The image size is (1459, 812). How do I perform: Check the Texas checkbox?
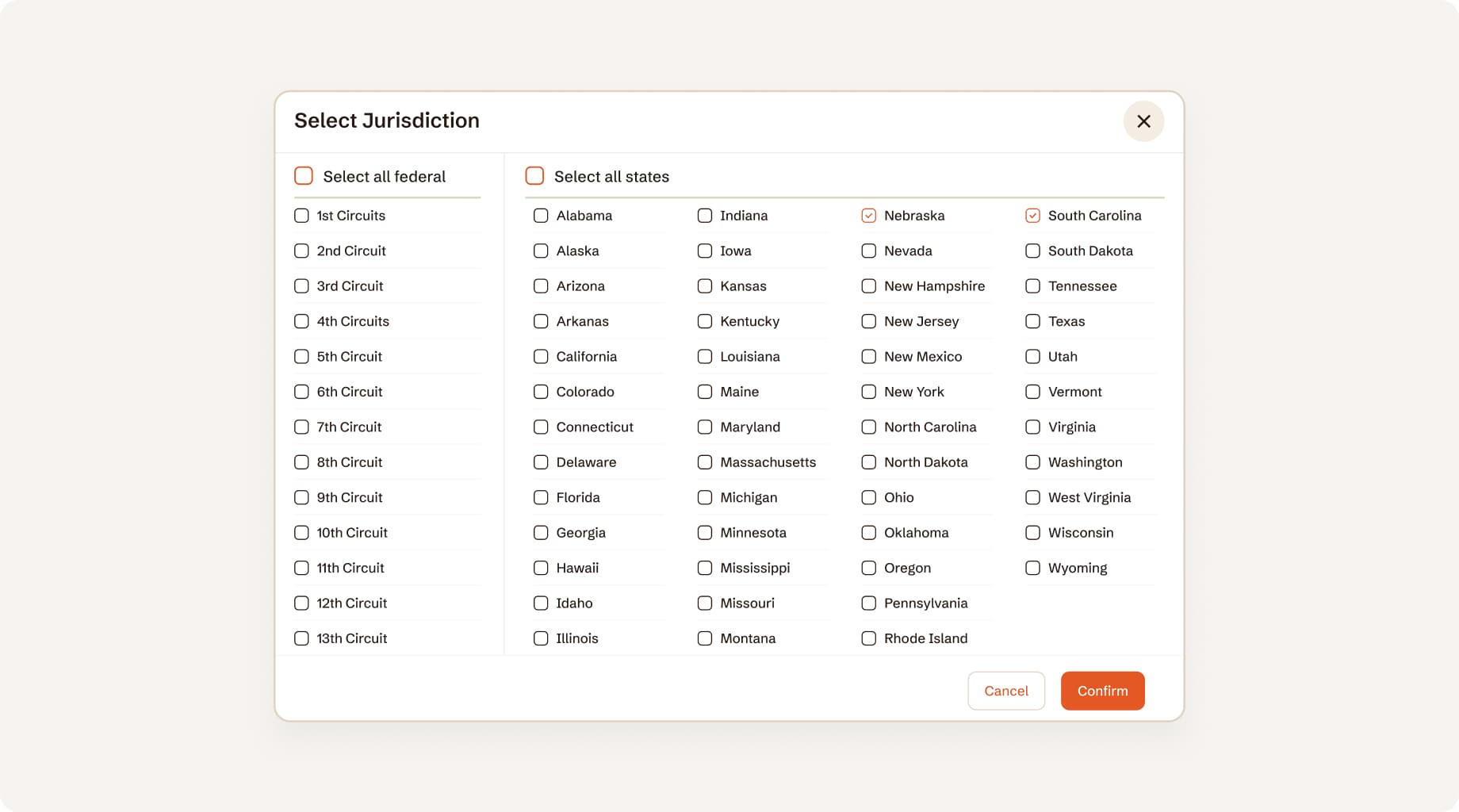1032,321
